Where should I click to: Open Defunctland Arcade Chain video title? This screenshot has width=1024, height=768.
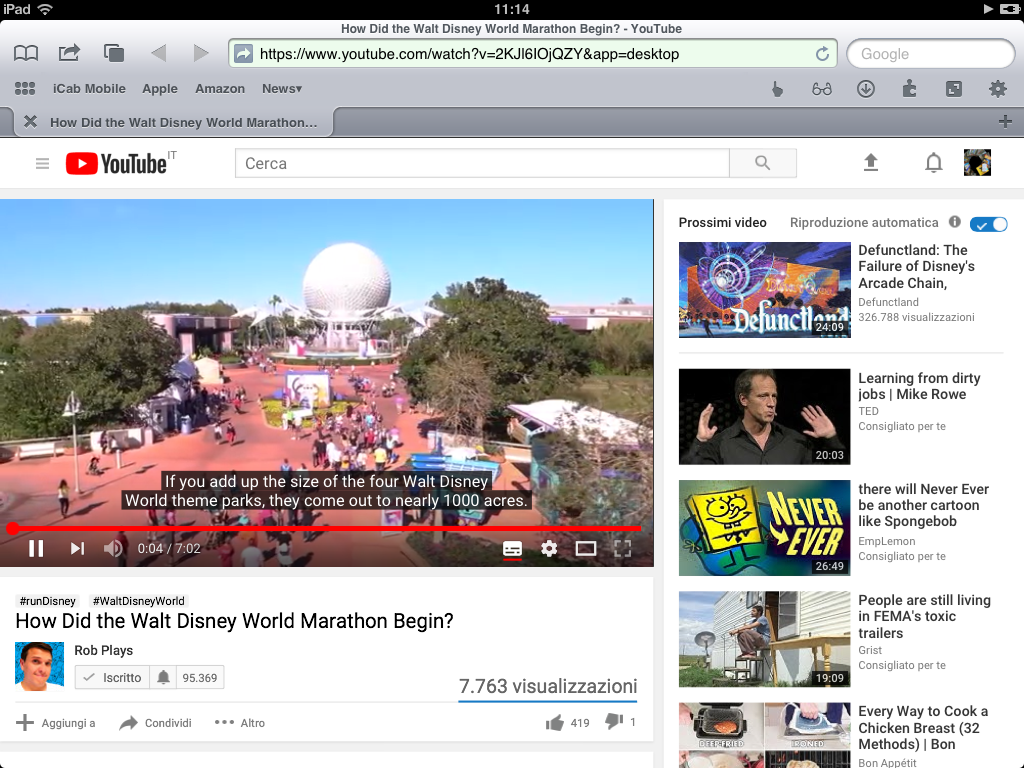pos(916,266)
